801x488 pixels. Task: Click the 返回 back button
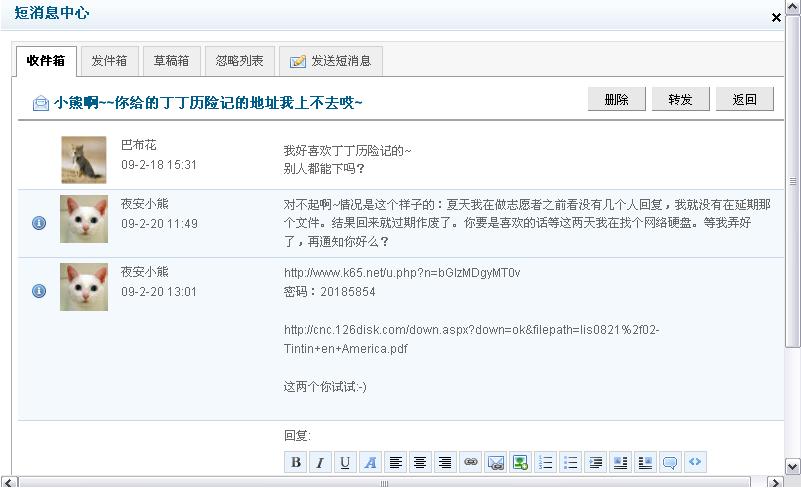tap(745, 99)
